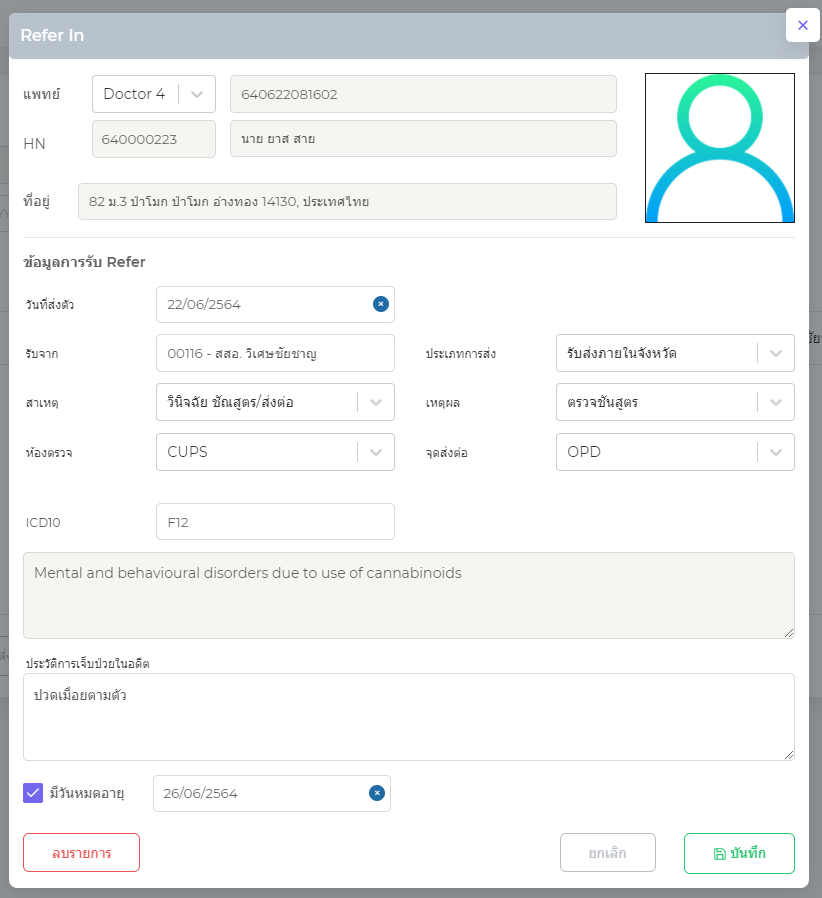
Task: Clear the วันที่ส่งตัว date value
Action: pyautogui.click(x=381, y=304)
